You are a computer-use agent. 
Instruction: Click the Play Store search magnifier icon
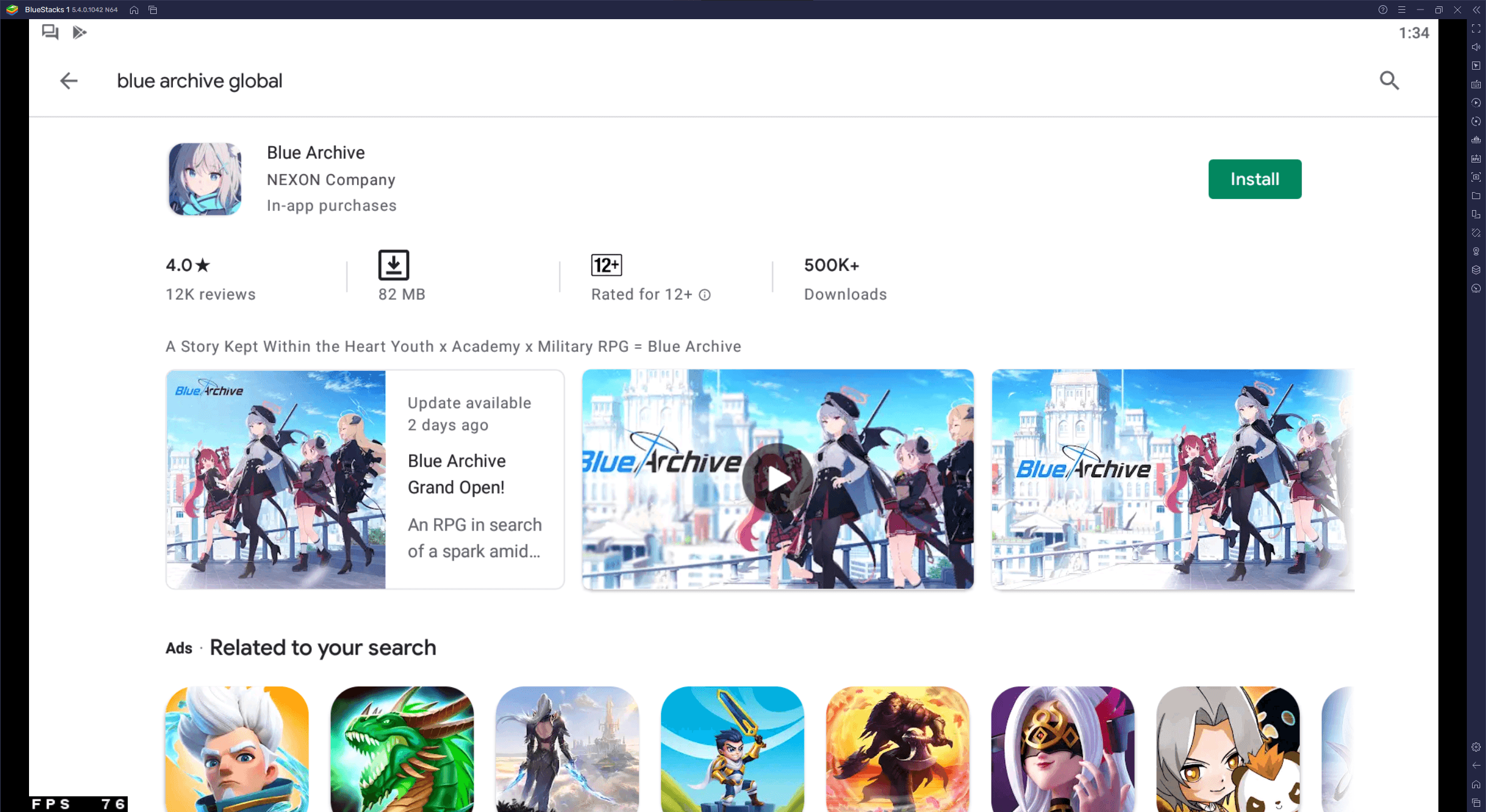pyautogui.click(x=1389, y=81)
